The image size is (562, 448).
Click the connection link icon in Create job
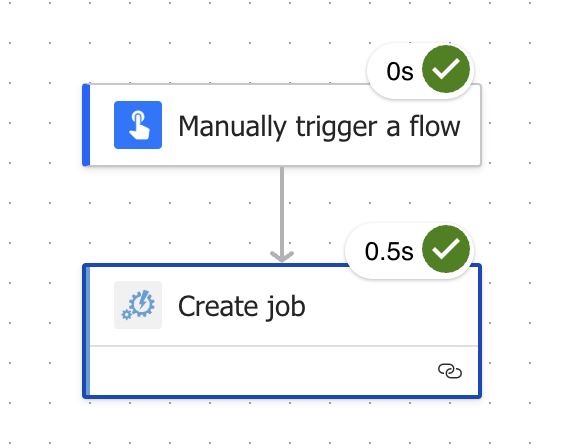450,371
